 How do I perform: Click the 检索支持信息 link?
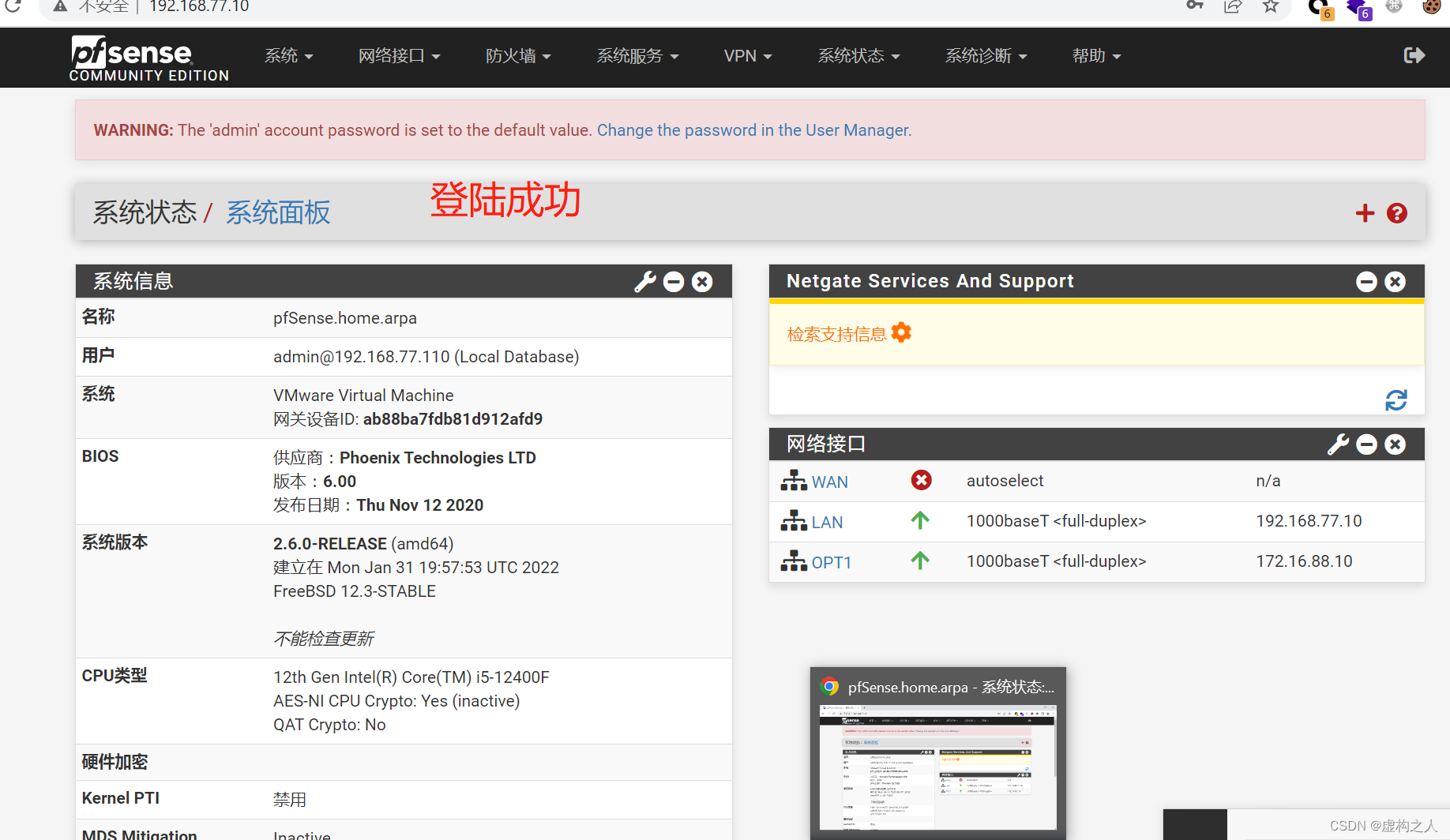tap(836, 334)
